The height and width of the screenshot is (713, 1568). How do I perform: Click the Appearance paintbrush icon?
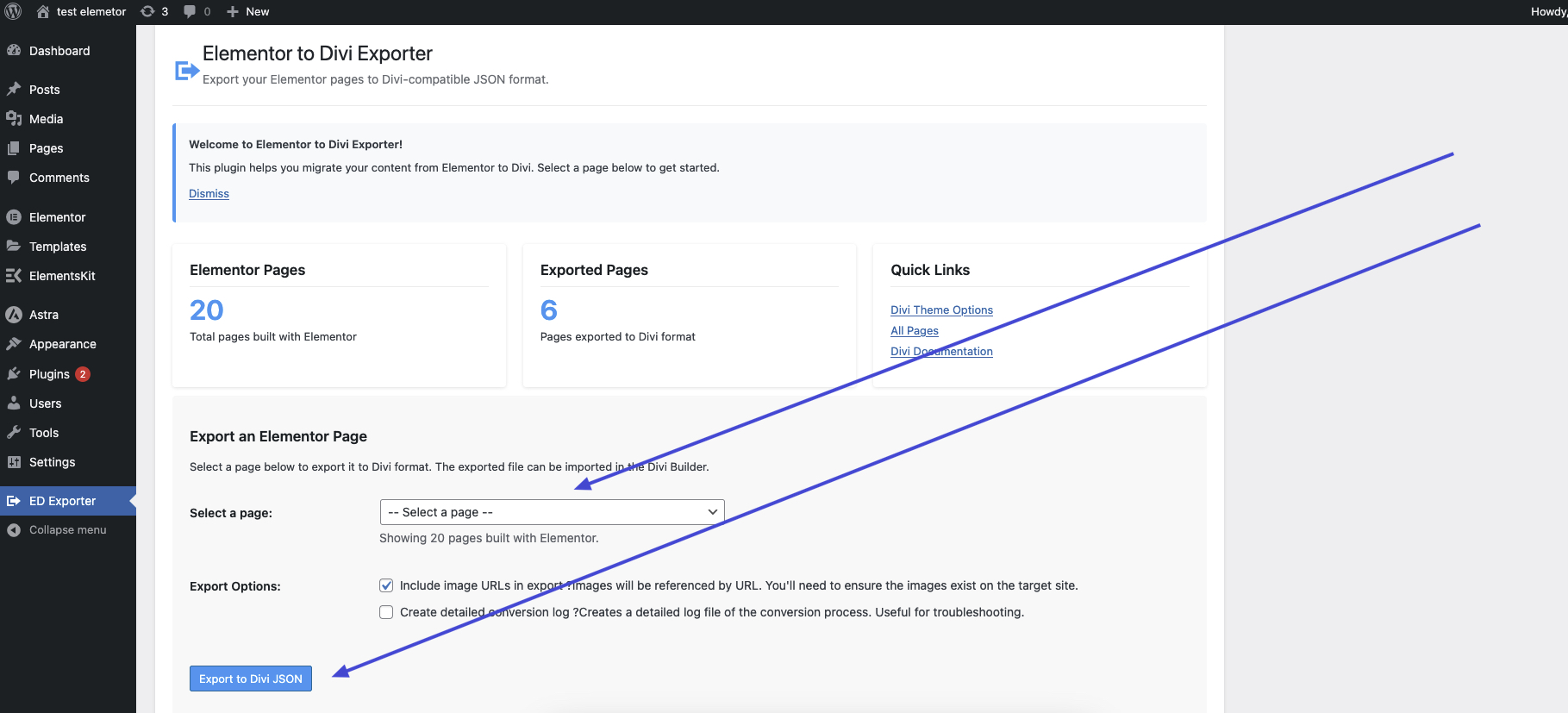[x=14, y=343]
